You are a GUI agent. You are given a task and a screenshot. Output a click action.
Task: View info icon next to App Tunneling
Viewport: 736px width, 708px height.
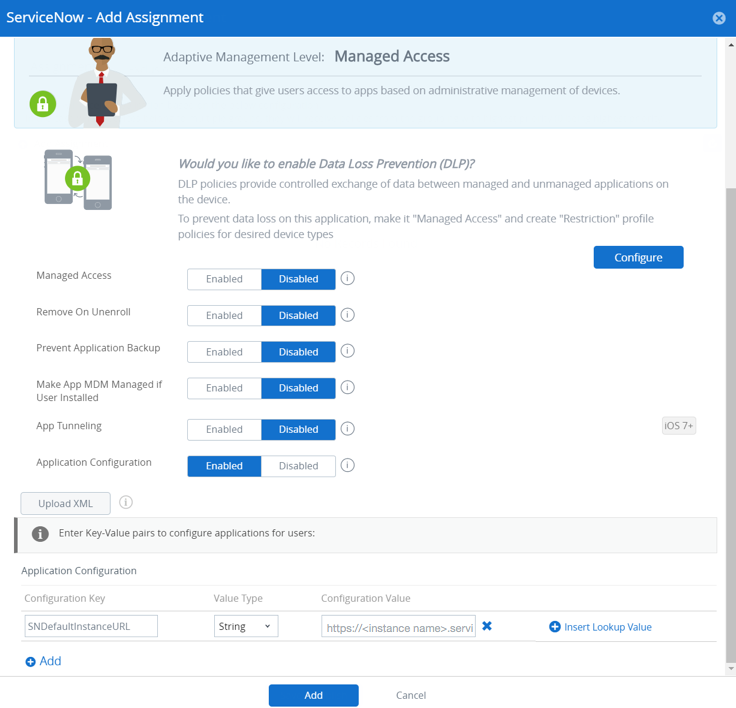(x=347, y=429)
